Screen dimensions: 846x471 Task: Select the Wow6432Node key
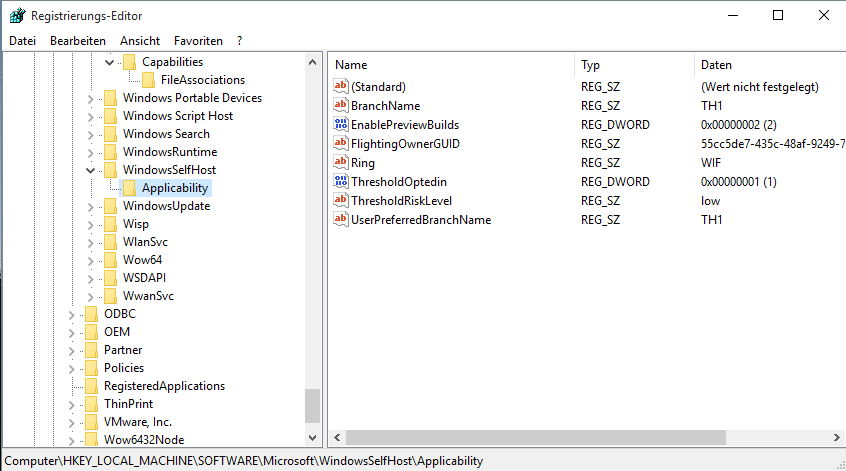click(144, 440)
